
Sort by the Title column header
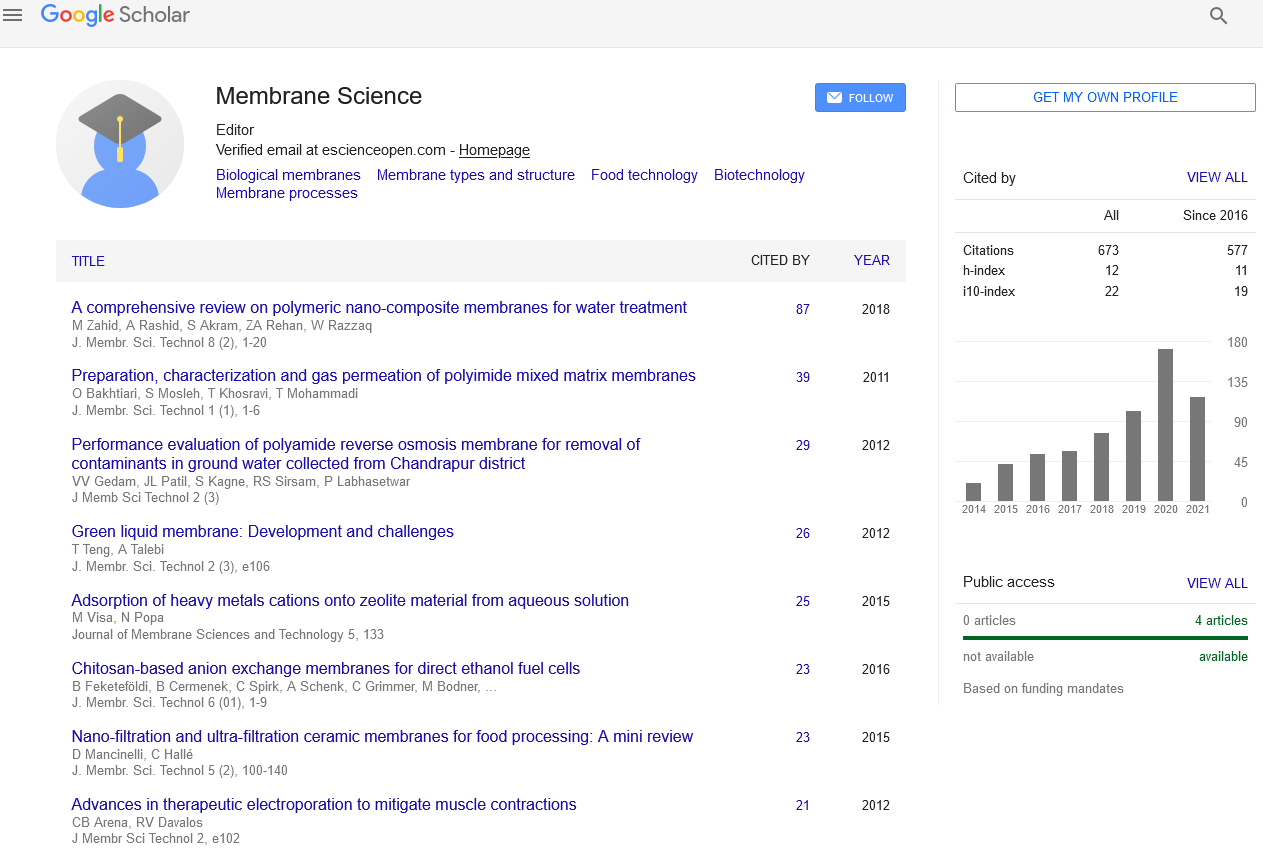tap(88, 261)
